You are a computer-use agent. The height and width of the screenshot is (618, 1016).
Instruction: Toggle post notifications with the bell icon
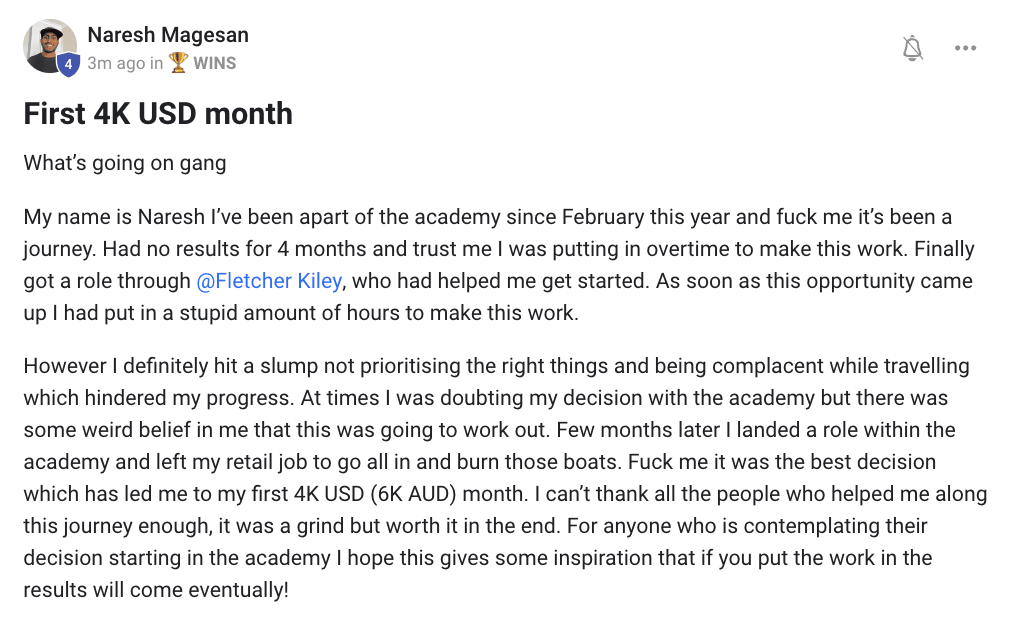click(912, 48)
